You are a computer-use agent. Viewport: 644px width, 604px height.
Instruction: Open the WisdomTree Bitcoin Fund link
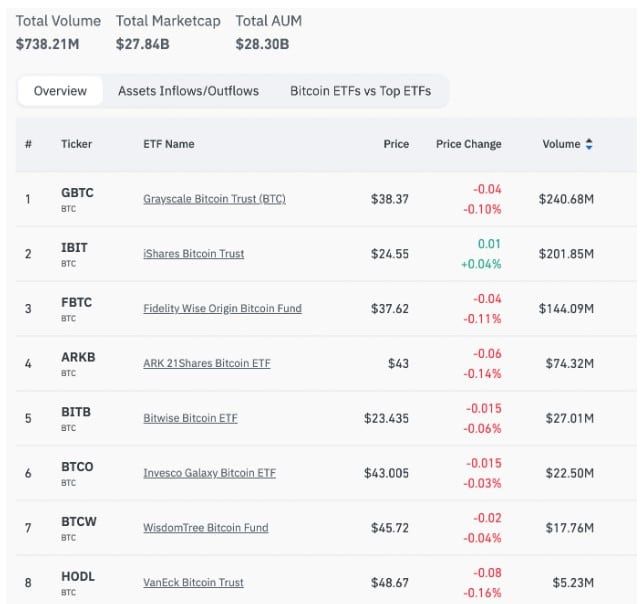tap(206, 528)
